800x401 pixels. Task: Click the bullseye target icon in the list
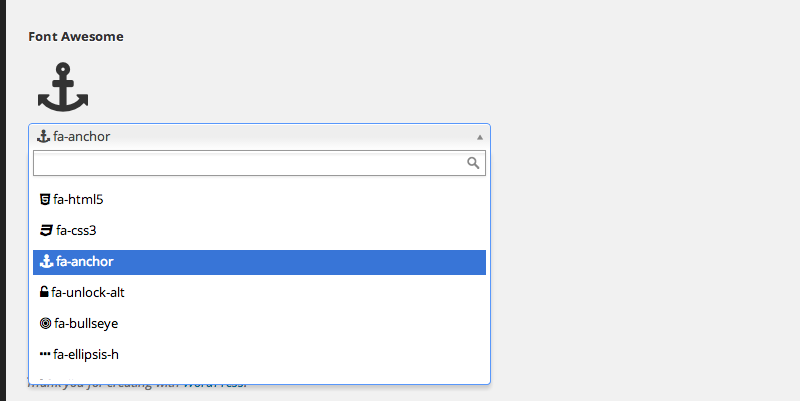click(45, 323)
